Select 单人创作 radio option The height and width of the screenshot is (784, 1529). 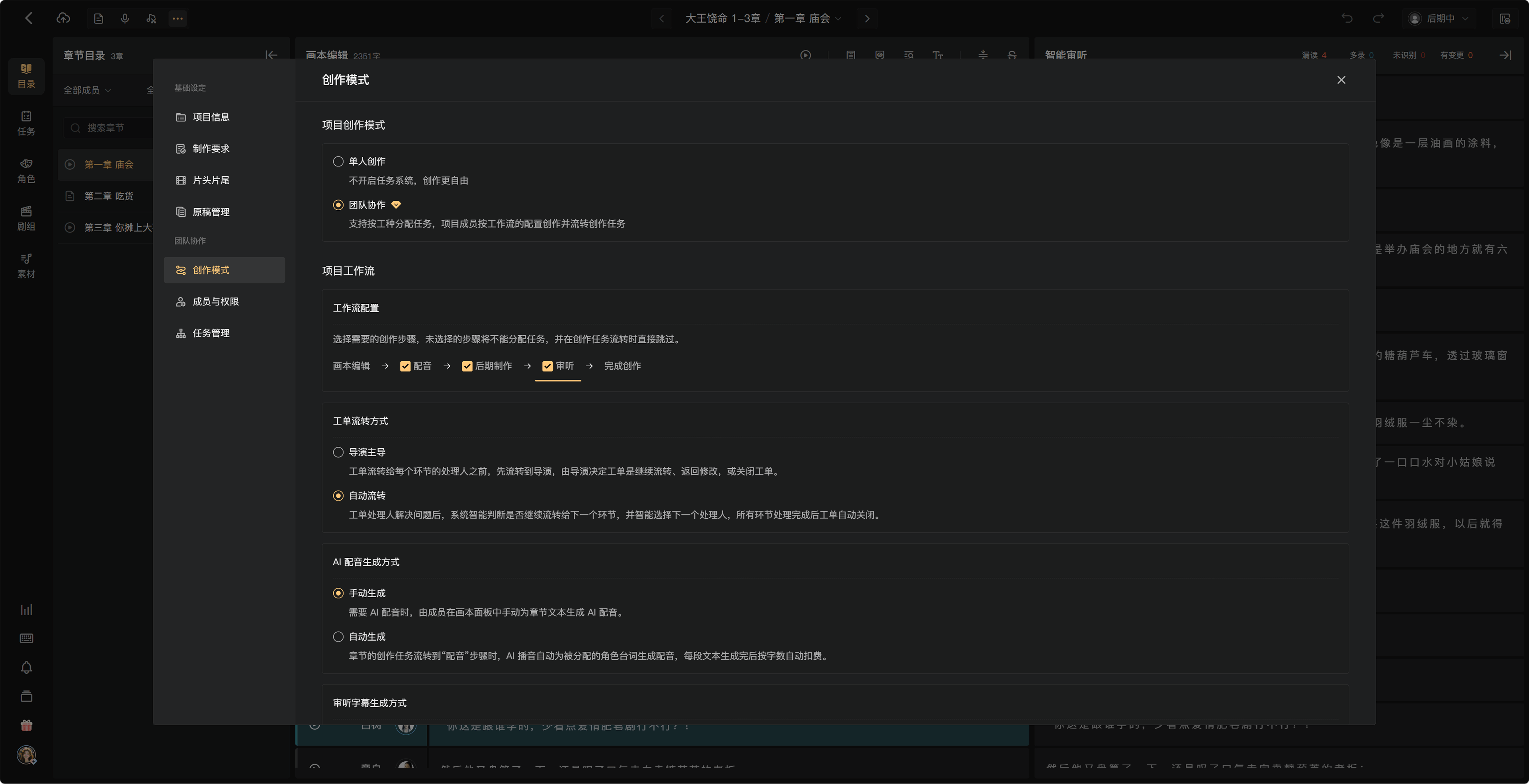pyautogui.click(x=338, y=161)
